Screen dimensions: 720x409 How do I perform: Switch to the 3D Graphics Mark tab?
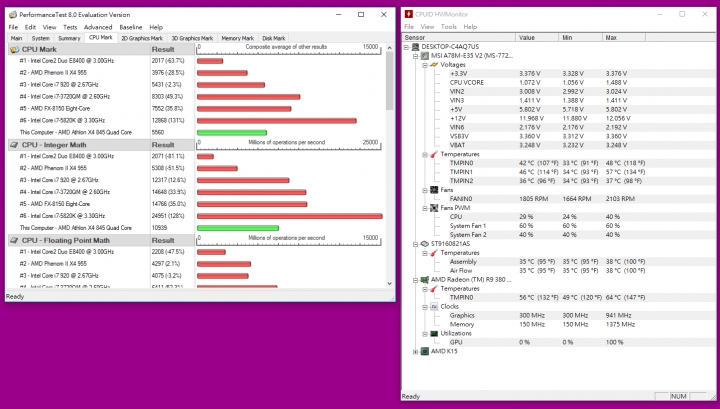[x=192, y=38]
